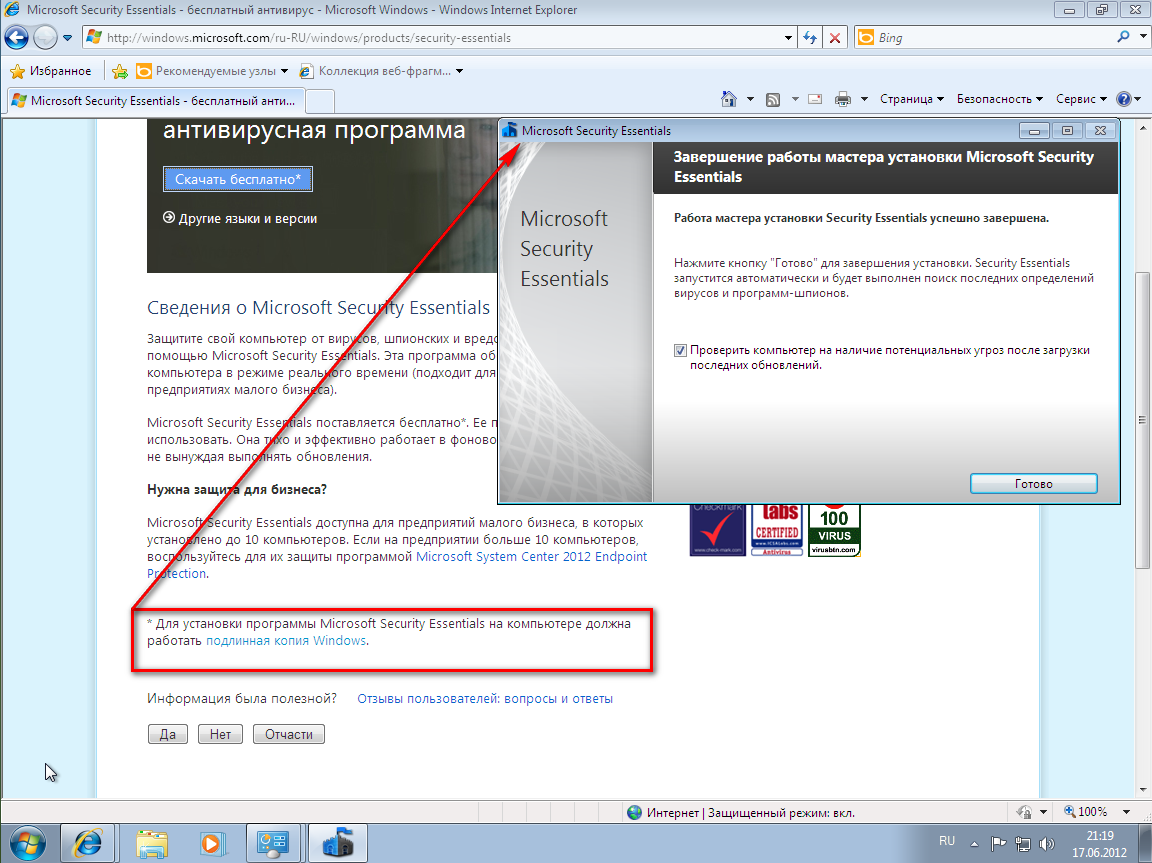
Task: Click the Да feedback button
Action: [168, 734]
